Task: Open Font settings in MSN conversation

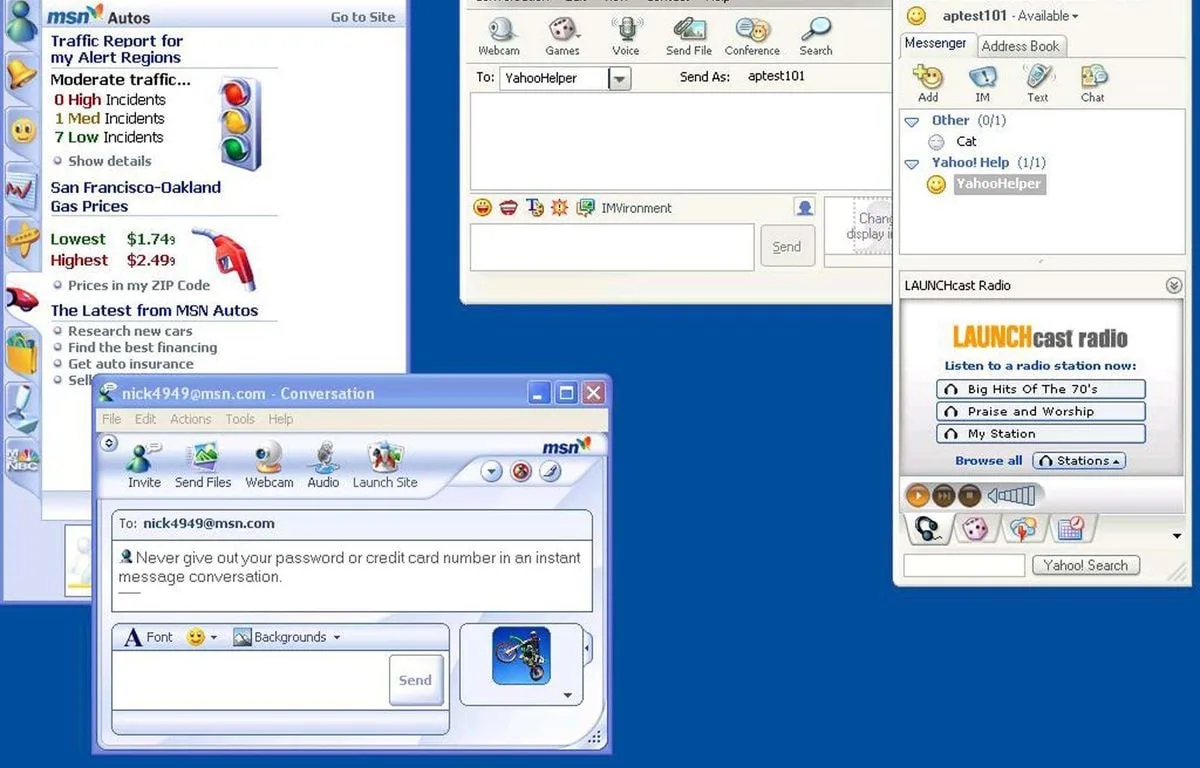Action: [148, 637]
